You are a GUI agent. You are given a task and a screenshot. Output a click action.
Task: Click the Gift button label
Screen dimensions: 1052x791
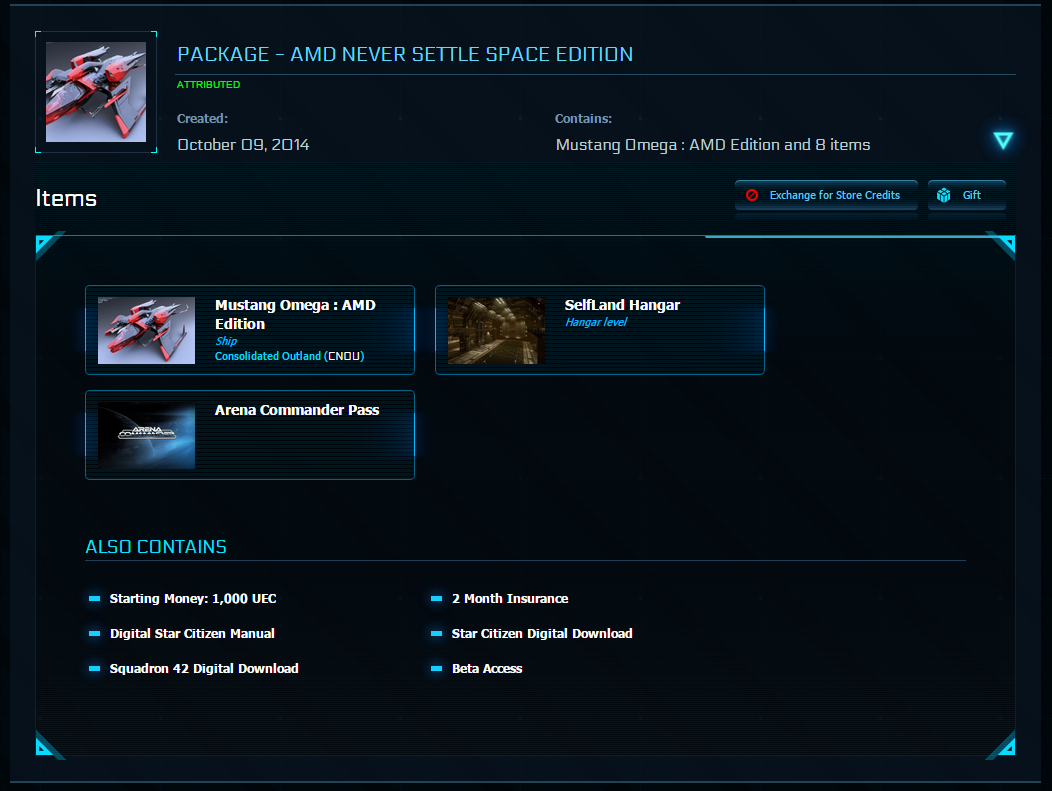tap(971, 195)
